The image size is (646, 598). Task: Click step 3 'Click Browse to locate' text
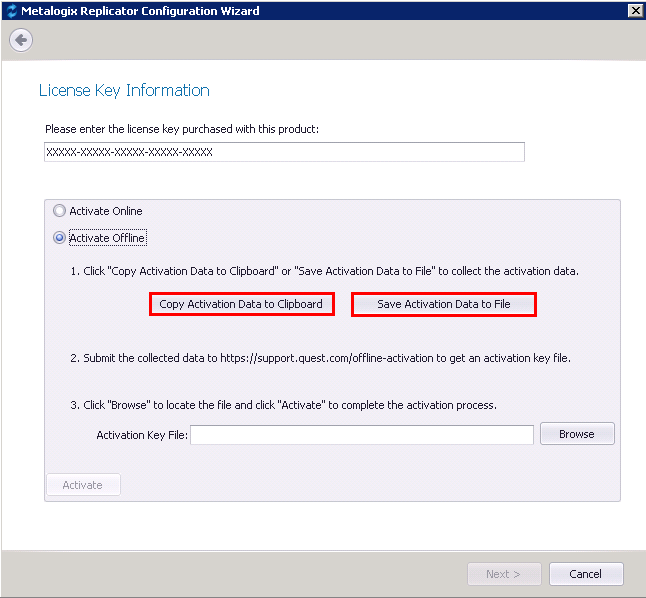[283, 405]
